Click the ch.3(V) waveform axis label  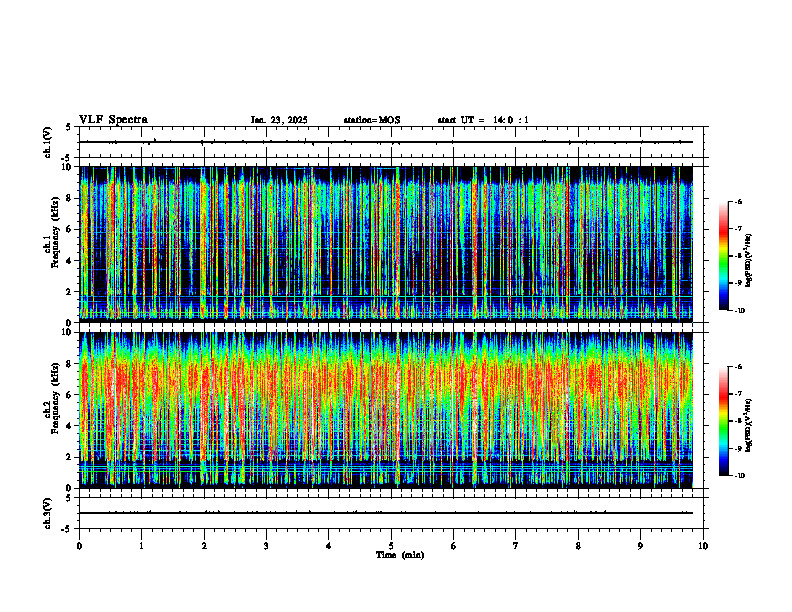tap(47, 513)
